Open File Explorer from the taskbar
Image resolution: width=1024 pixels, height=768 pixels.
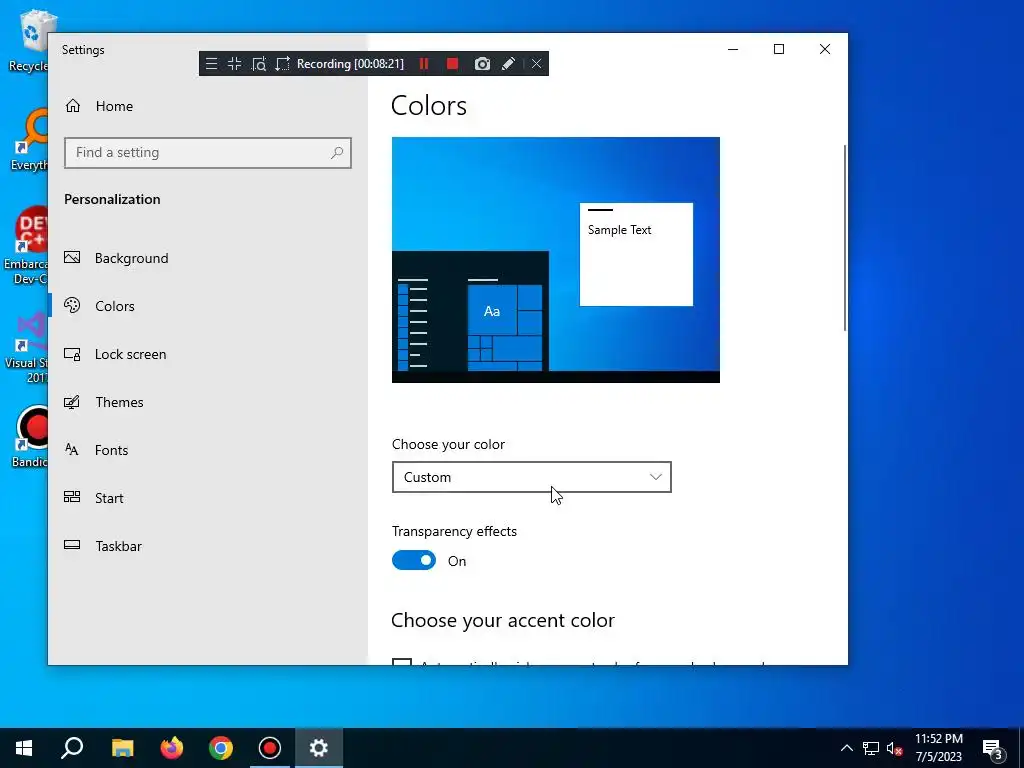[122, 748]
